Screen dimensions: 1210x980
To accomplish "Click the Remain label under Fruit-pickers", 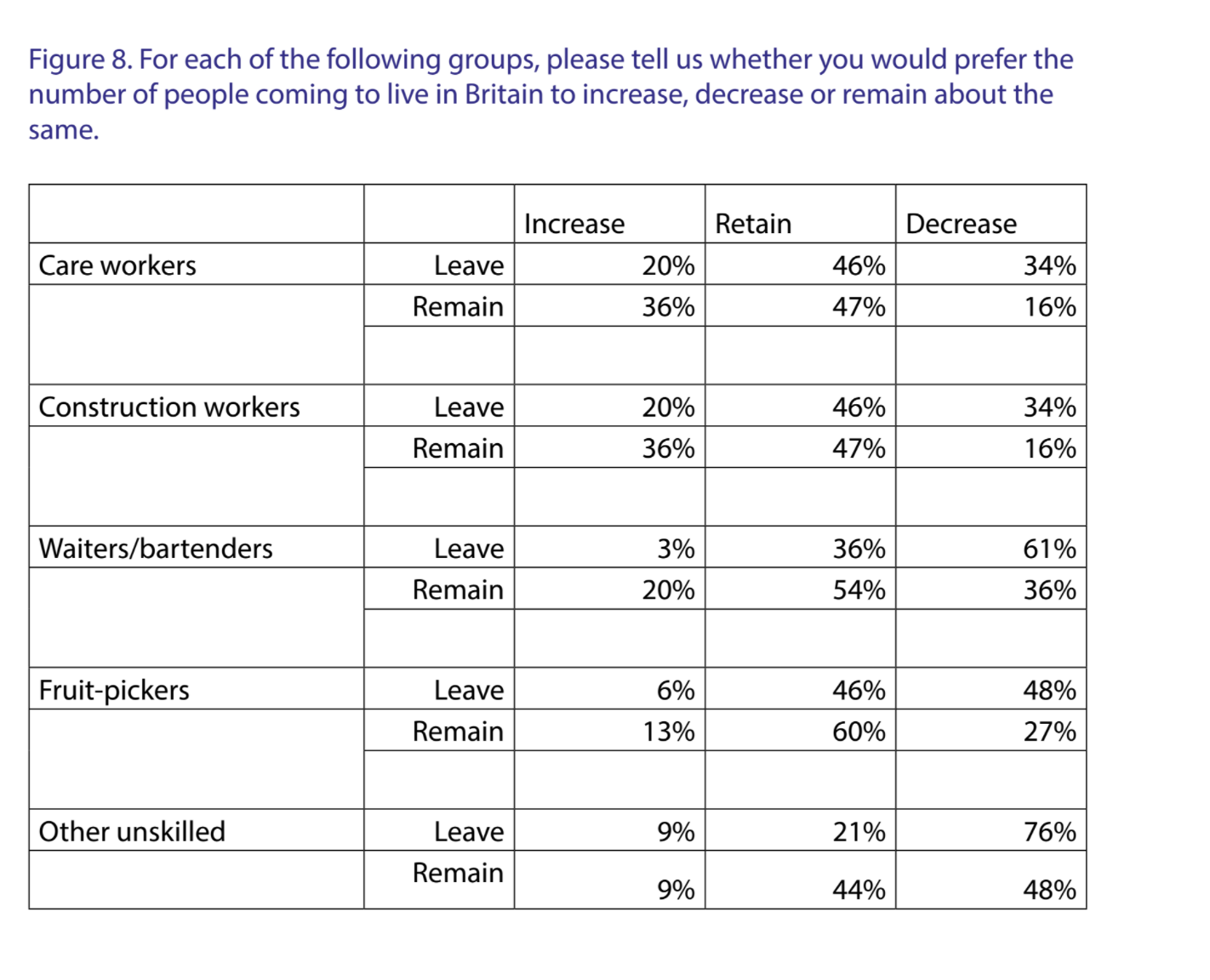I will 458,732.
